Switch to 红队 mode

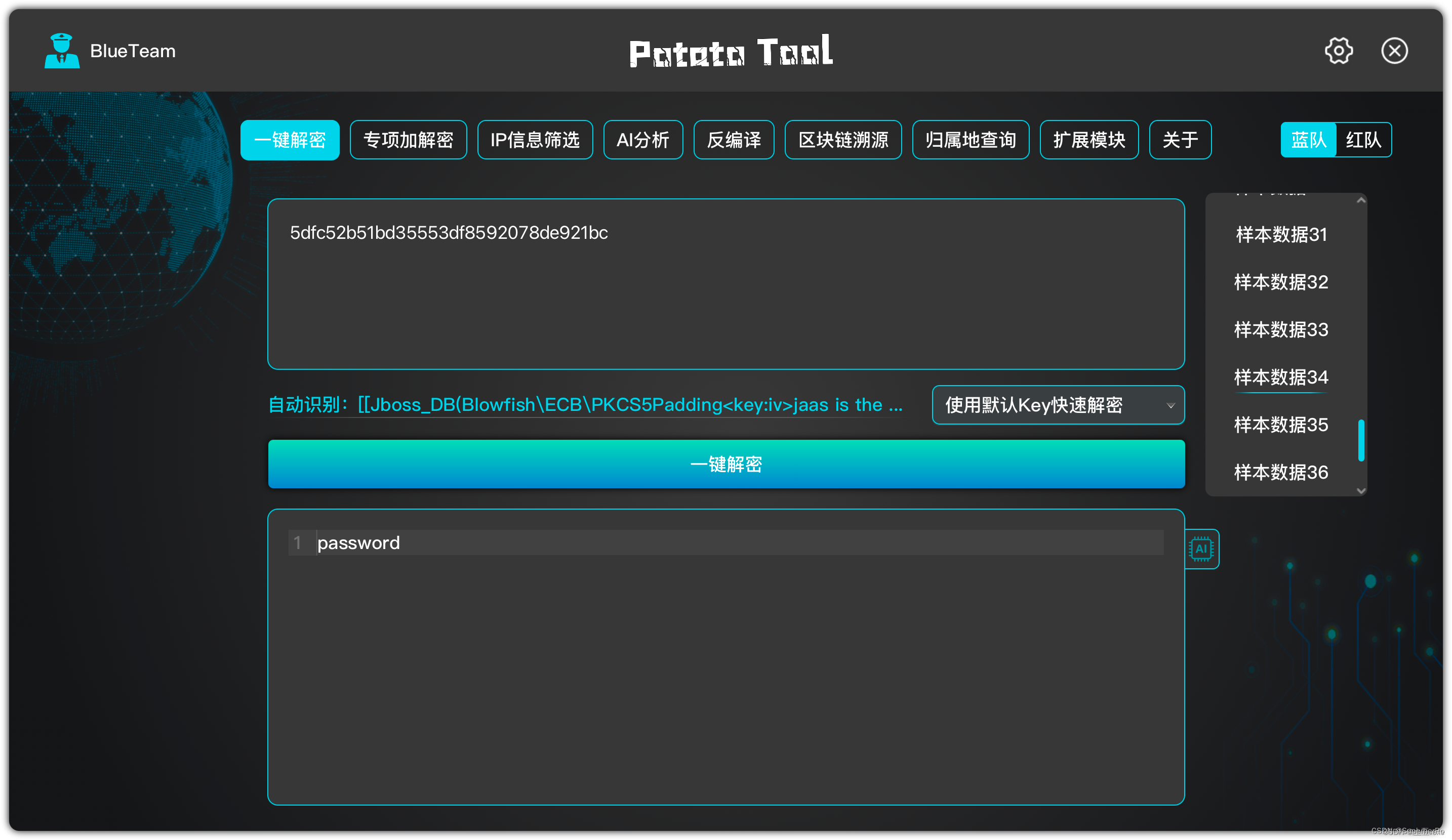[x=1363, y=140]
